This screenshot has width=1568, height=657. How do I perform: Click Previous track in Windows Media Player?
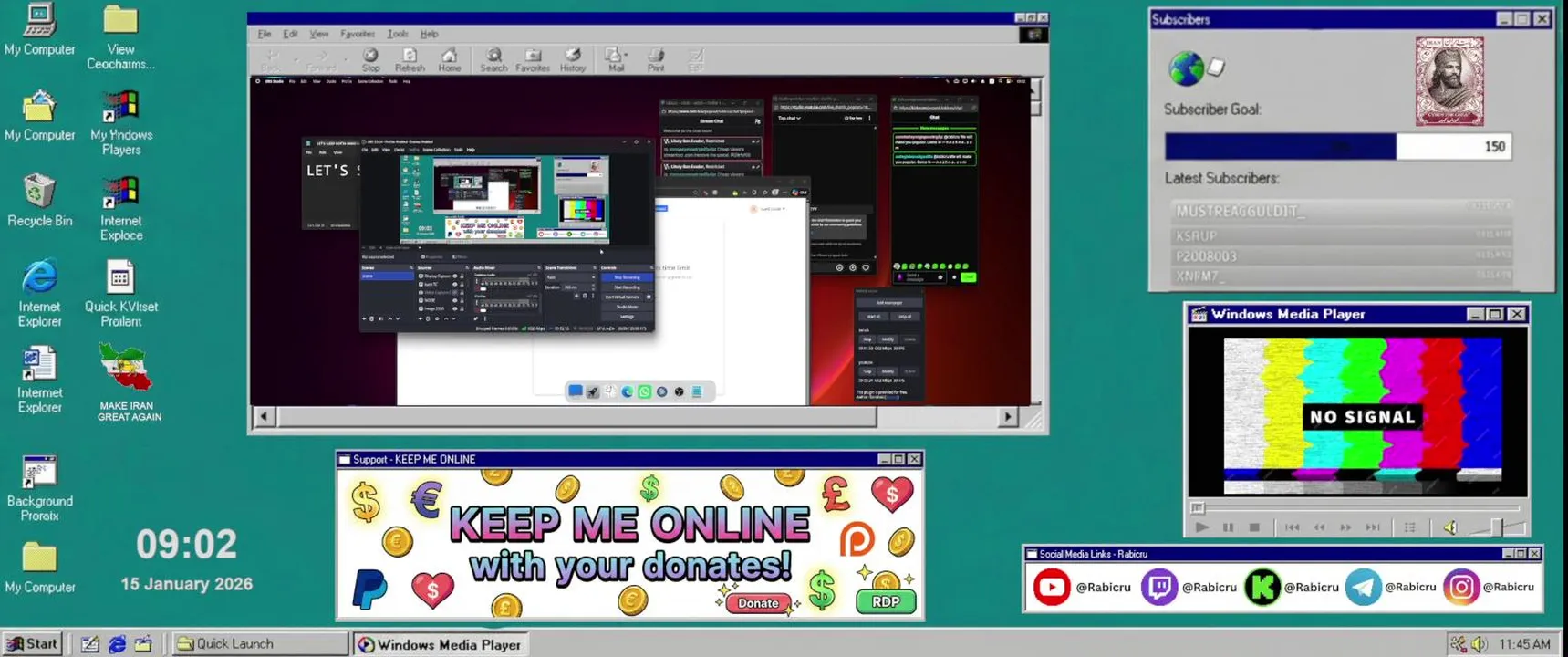[x=1293, y=527]
